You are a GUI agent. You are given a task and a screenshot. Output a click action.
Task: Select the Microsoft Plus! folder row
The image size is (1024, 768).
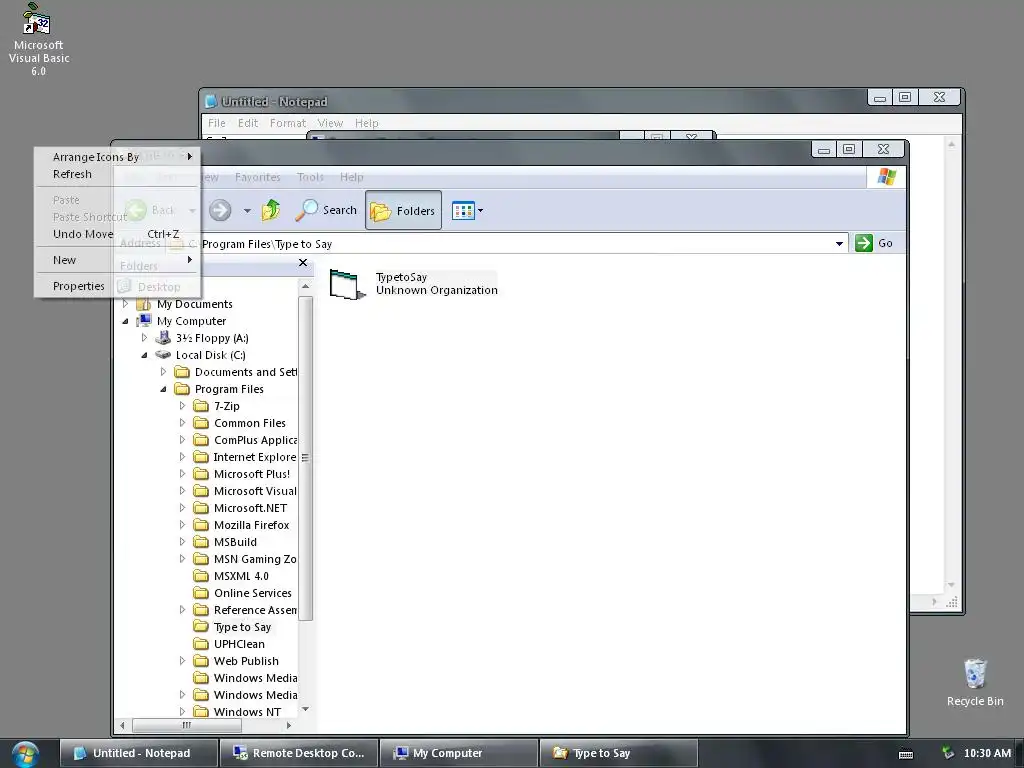242,473
